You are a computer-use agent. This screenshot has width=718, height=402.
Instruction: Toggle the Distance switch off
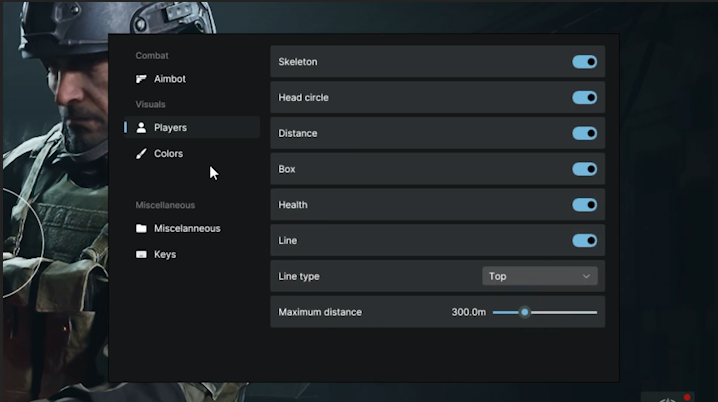584,133
